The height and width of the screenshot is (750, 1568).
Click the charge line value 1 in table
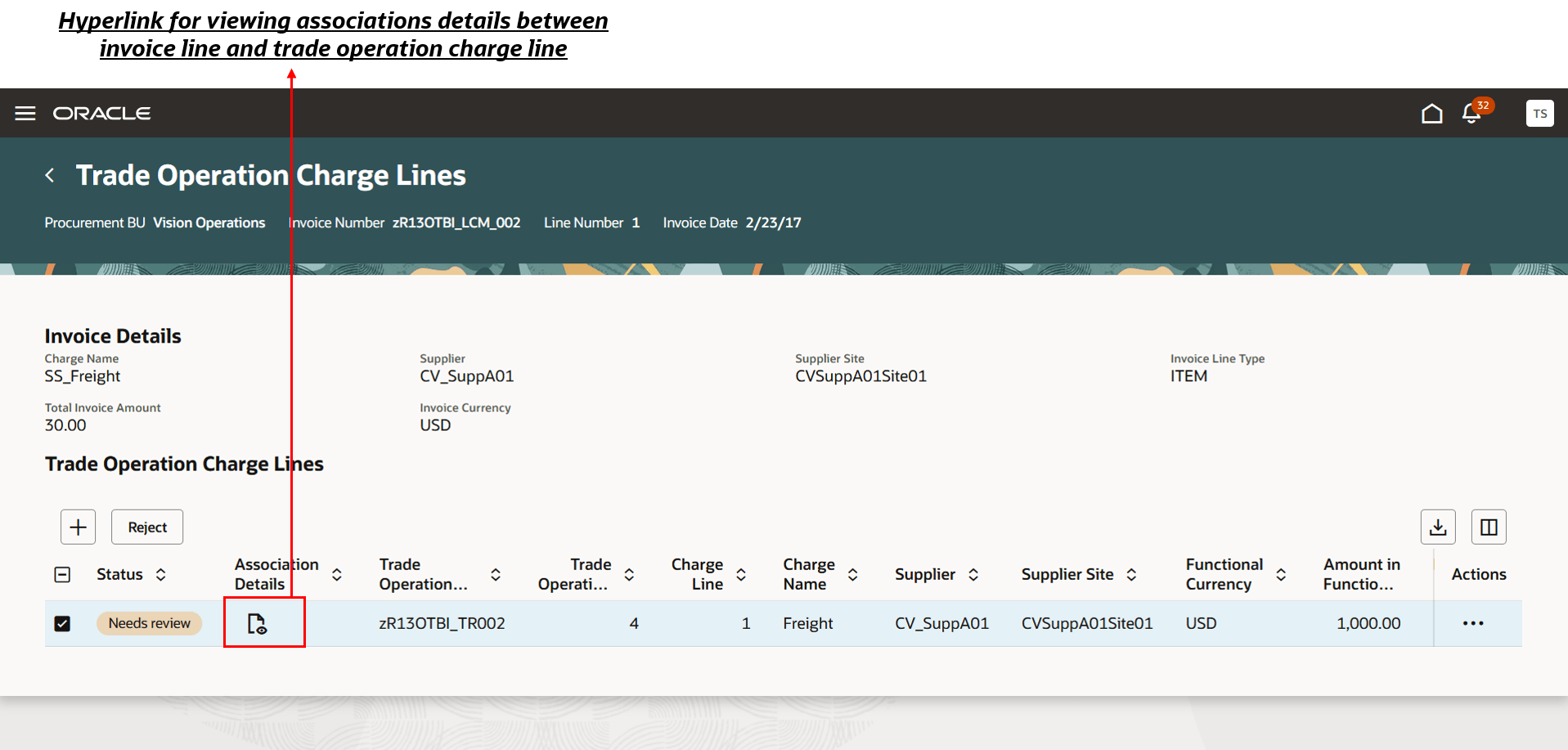[746, 623]
